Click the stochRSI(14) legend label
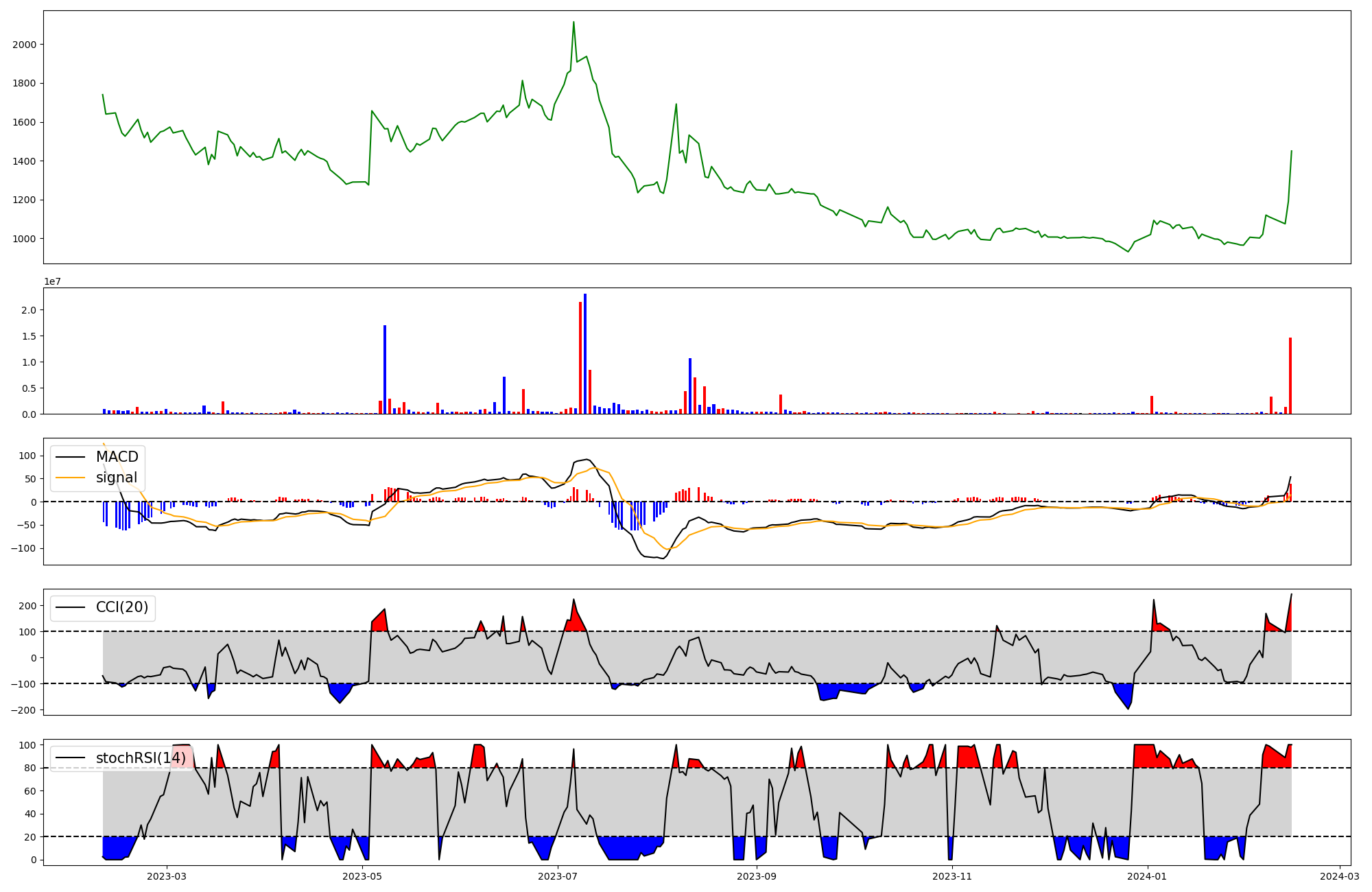The height and width of the screenshot is (892, 1372). pos(140,758)
